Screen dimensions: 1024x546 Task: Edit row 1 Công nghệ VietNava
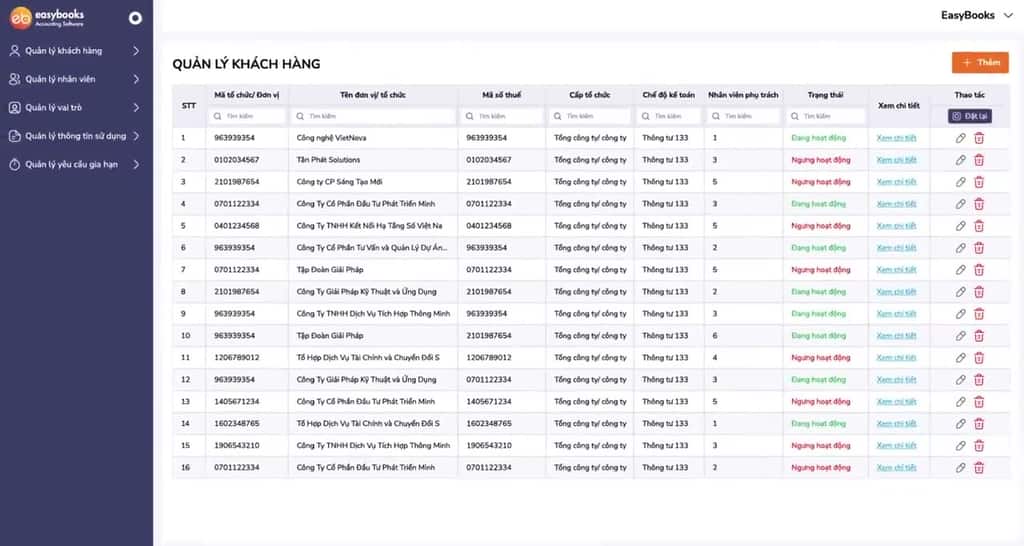960,138
